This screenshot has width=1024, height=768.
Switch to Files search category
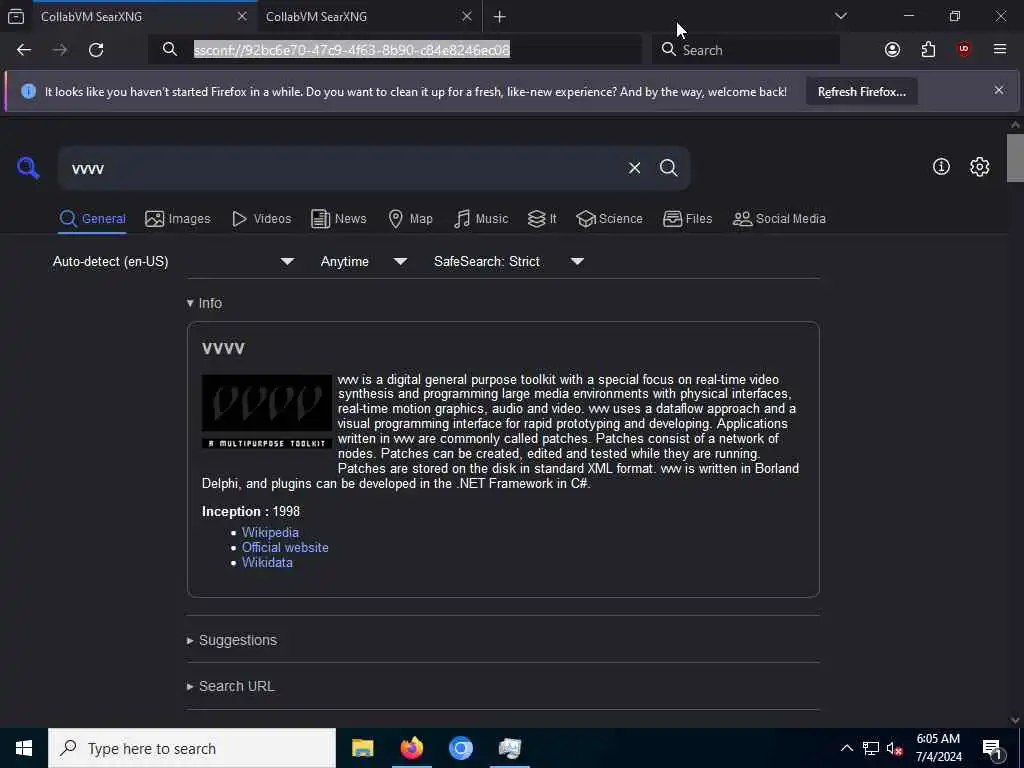pos(687,219)
